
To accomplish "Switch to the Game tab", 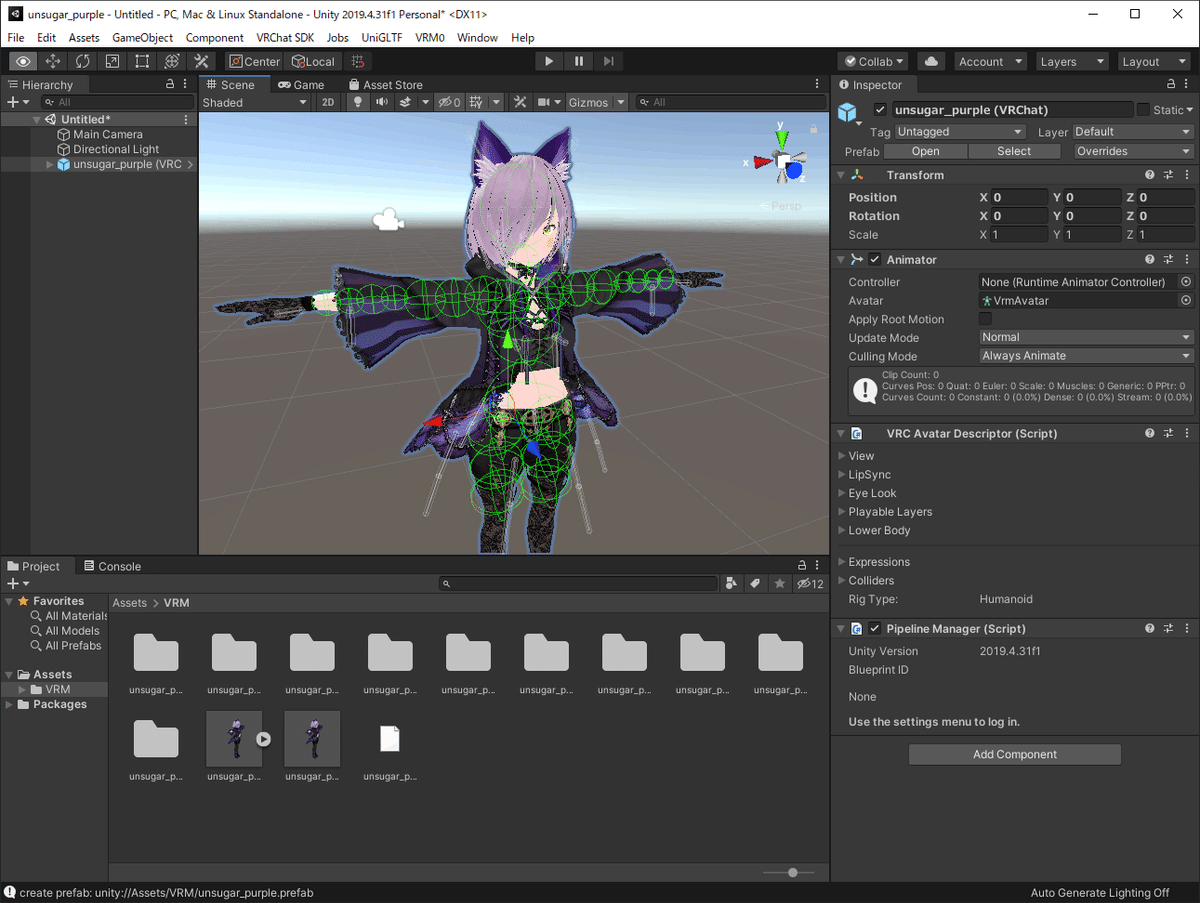I will 301,84.
